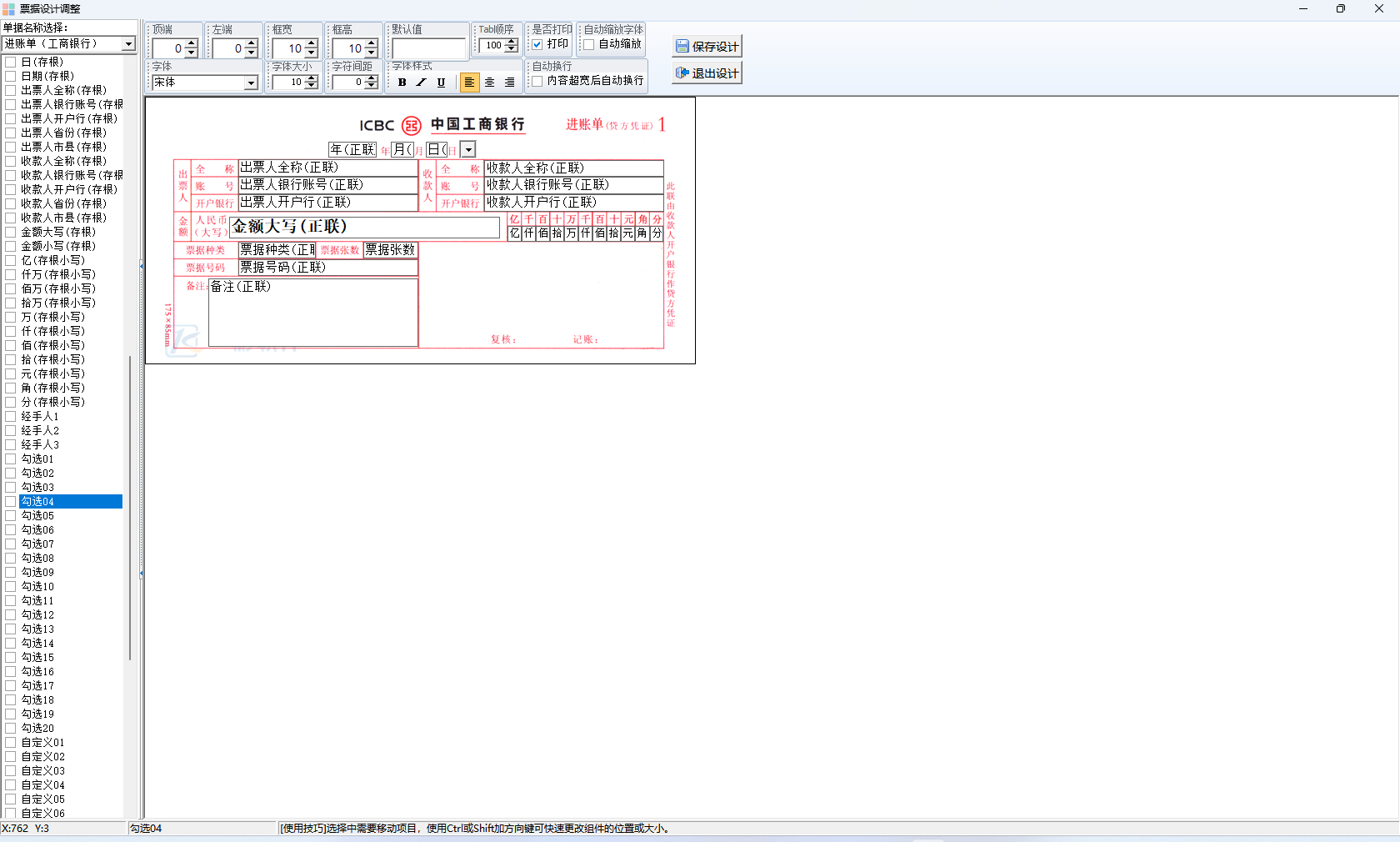Toggle underline font style
This screenshot has width=1400, height=842.
tap(441, 83)
